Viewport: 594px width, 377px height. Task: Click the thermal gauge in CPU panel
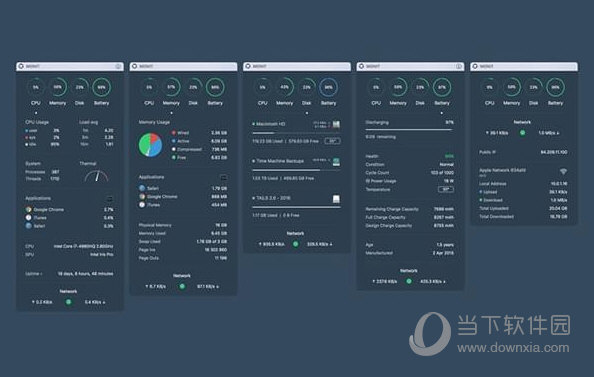click(x=96, y=175)
